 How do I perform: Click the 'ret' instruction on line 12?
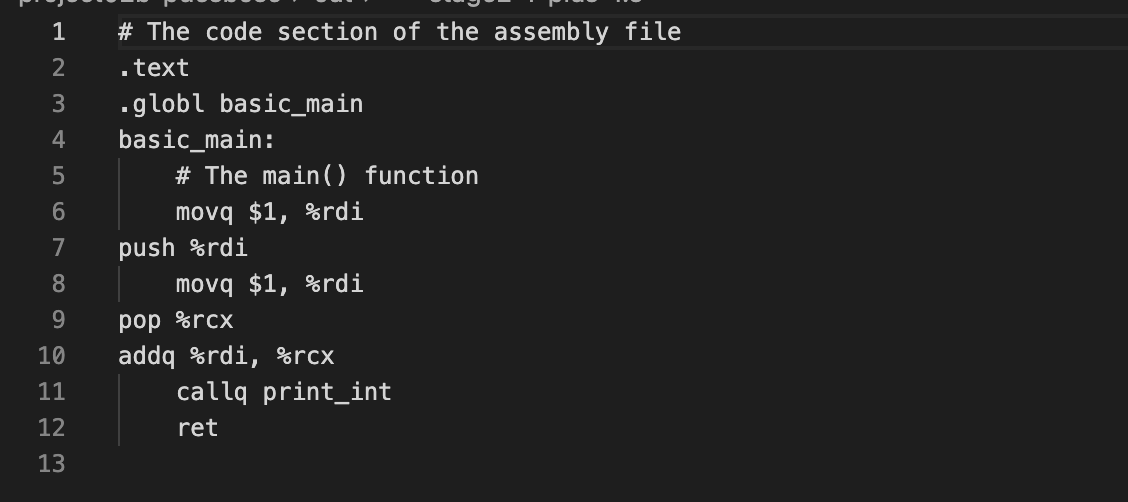coord(197,428)
